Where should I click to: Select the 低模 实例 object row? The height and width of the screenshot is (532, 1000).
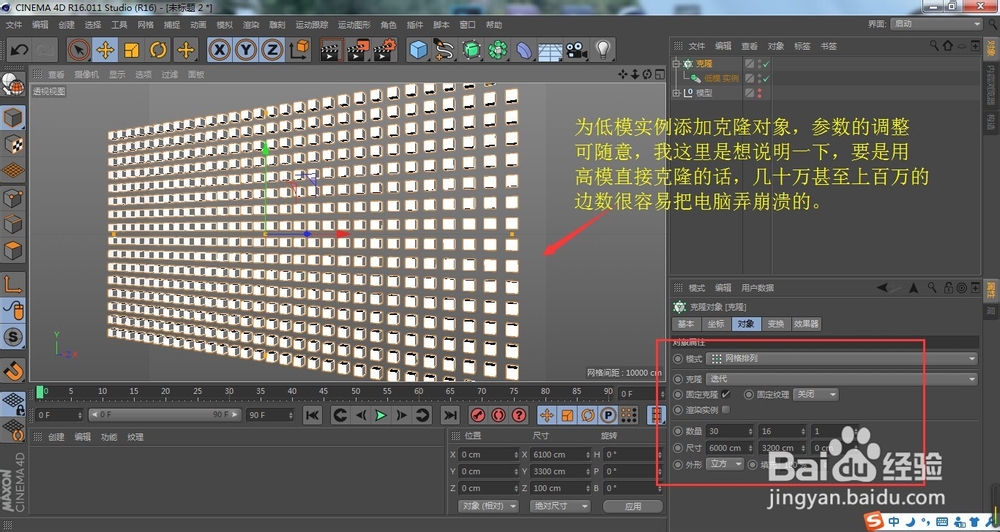722,78
